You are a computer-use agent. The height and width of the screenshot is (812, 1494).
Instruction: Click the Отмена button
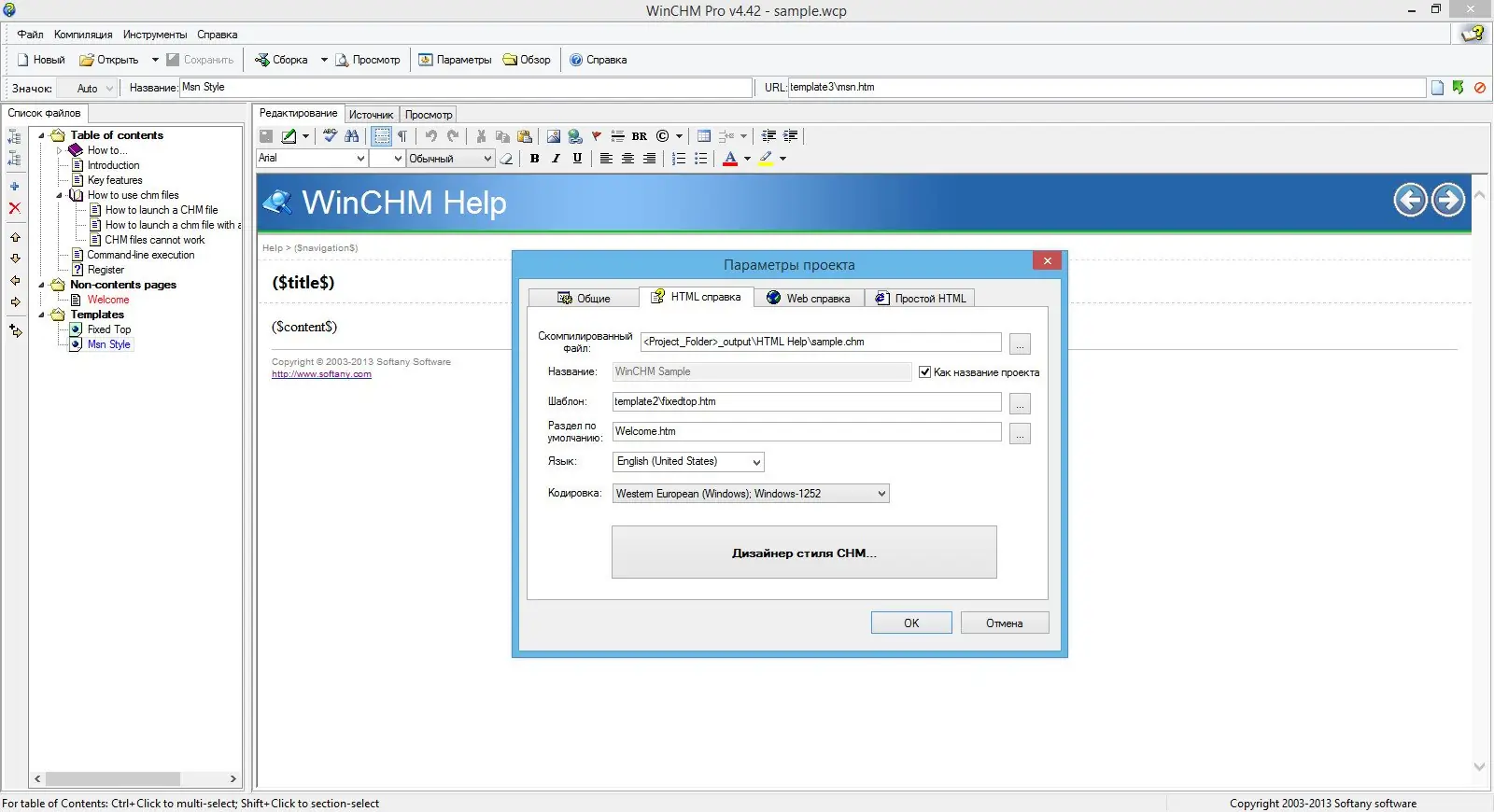tap(1005, 623)
